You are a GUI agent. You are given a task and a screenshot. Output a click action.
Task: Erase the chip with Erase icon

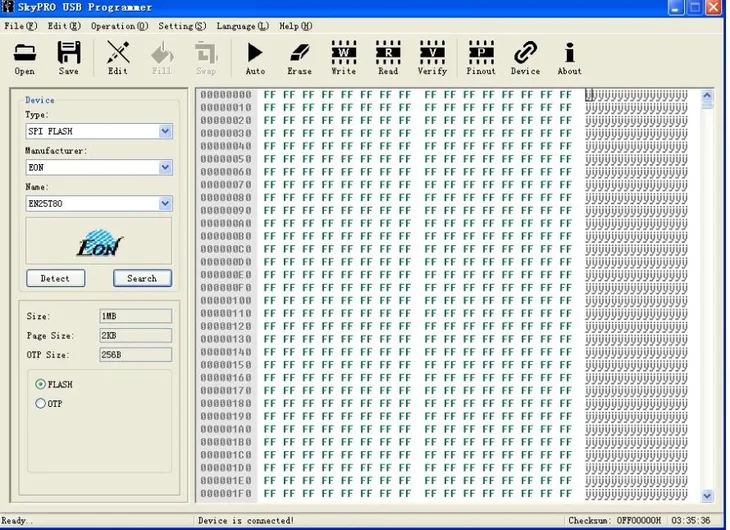pos(299,58)
